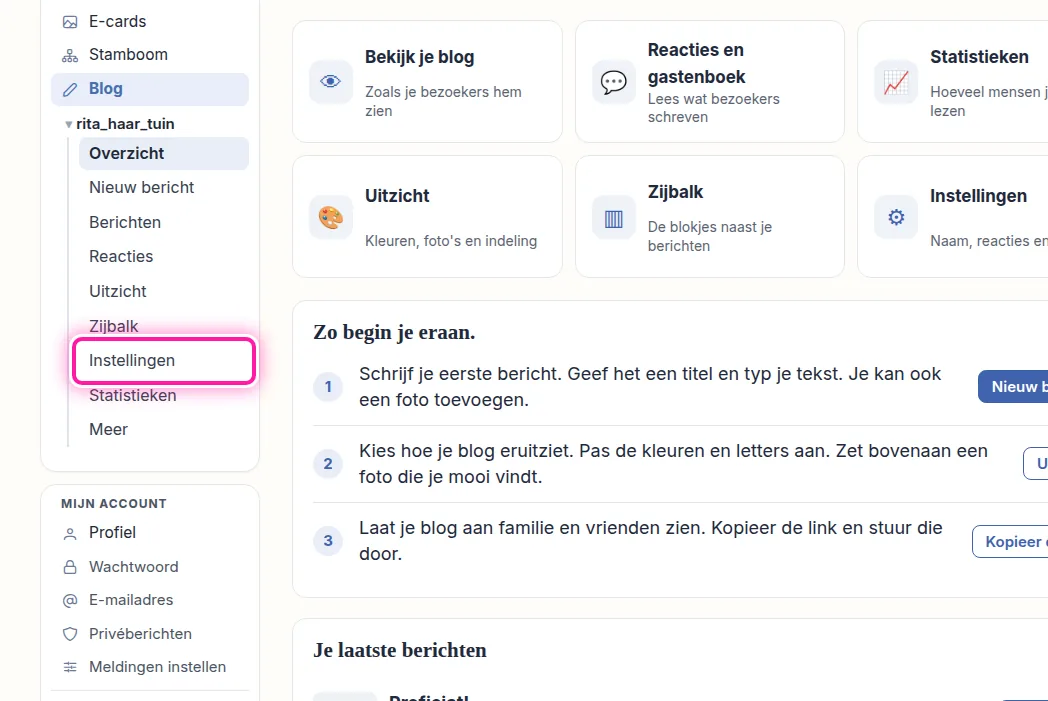Screen dimensions: 1048x701
Task: Open the Instellingen card
Action: 953,217
